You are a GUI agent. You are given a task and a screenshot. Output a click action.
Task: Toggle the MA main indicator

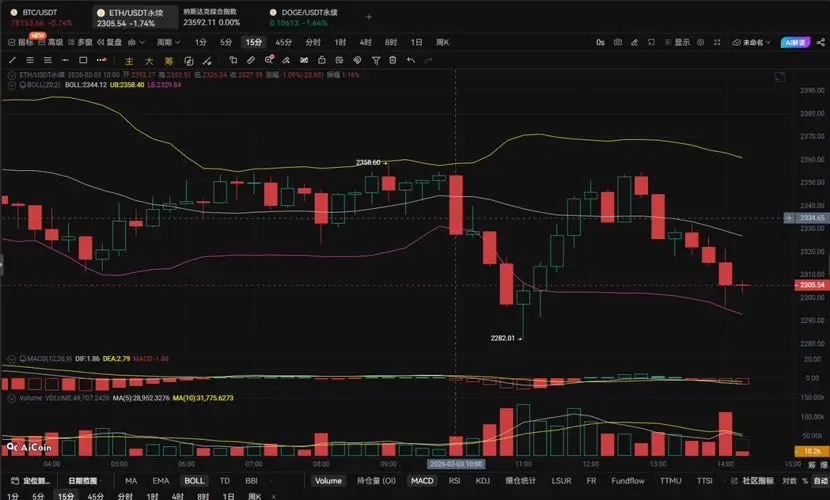131,481
